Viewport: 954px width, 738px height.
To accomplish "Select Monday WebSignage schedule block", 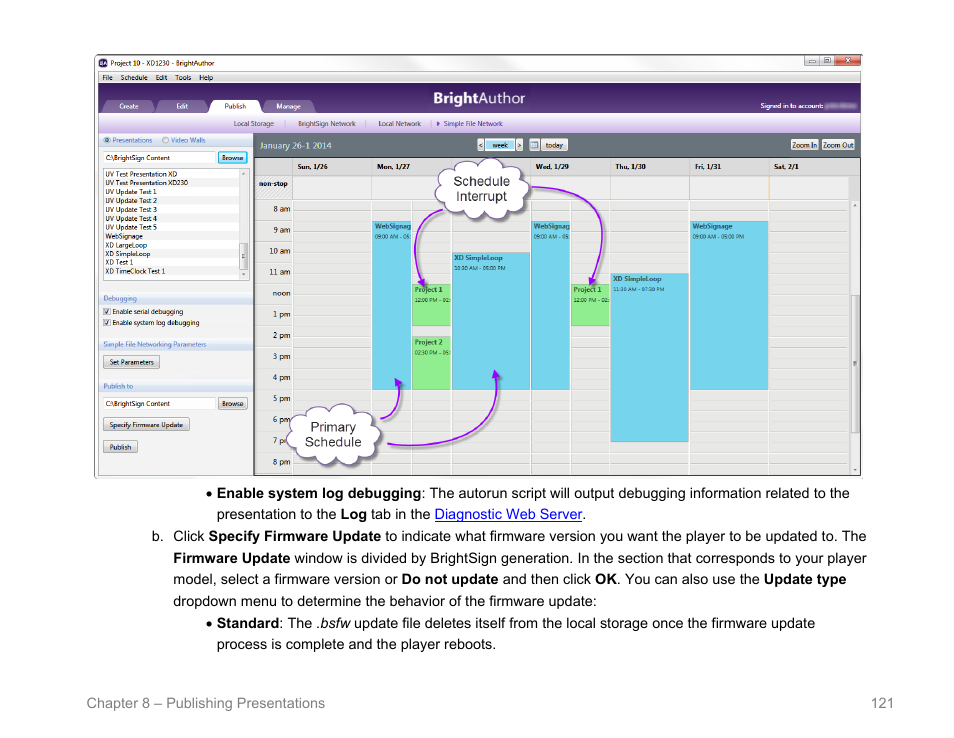I will click(x=392, y=305).
